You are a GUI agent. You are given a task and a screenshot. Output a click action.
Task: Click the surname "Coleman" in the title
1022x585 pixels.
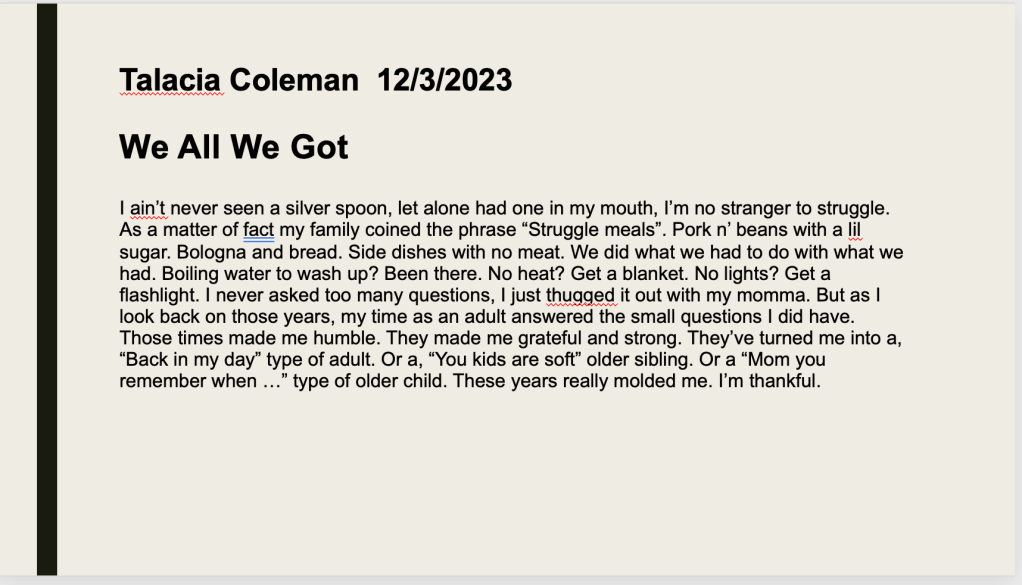[x=295, y=79]
